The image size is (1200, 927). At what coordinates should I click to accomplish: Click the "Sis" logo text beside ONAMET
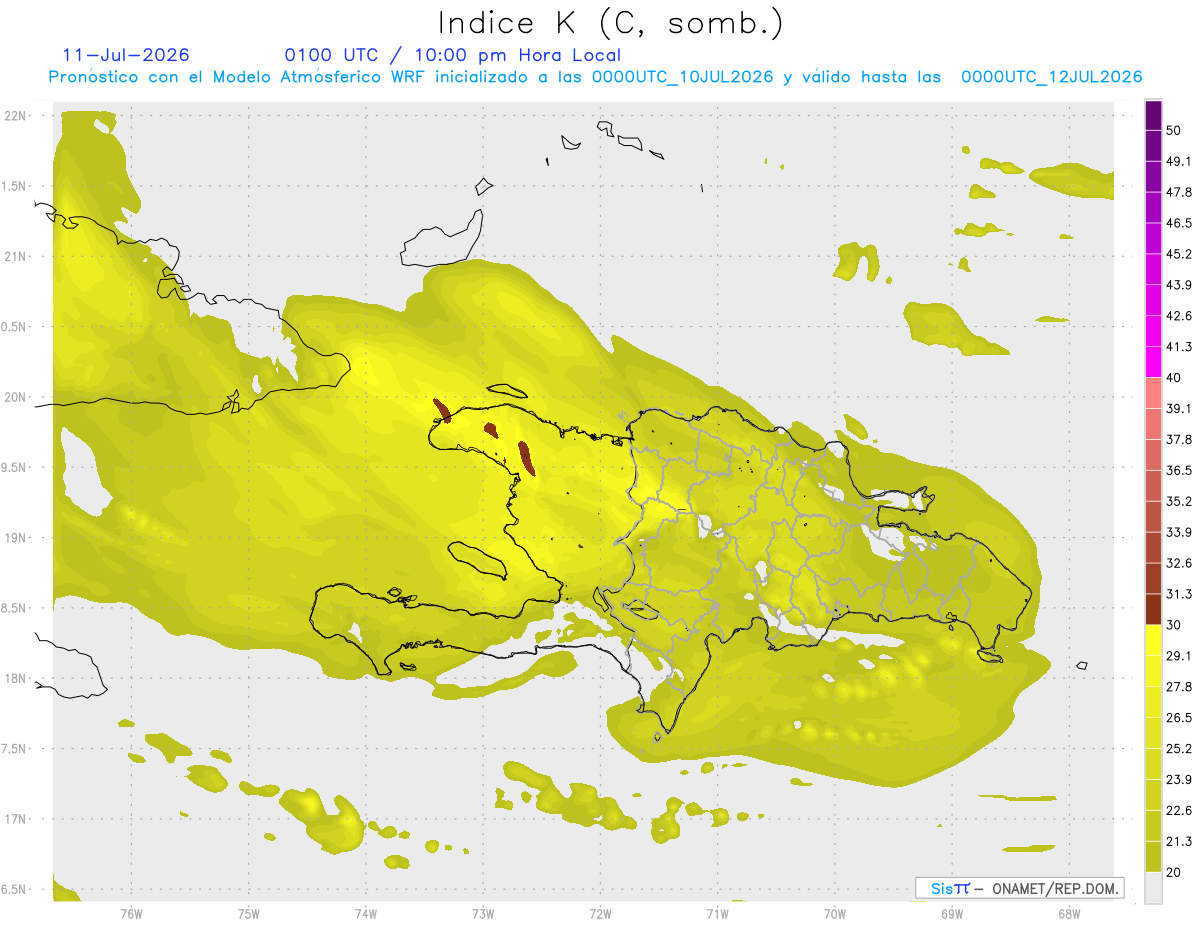[943, 888]
